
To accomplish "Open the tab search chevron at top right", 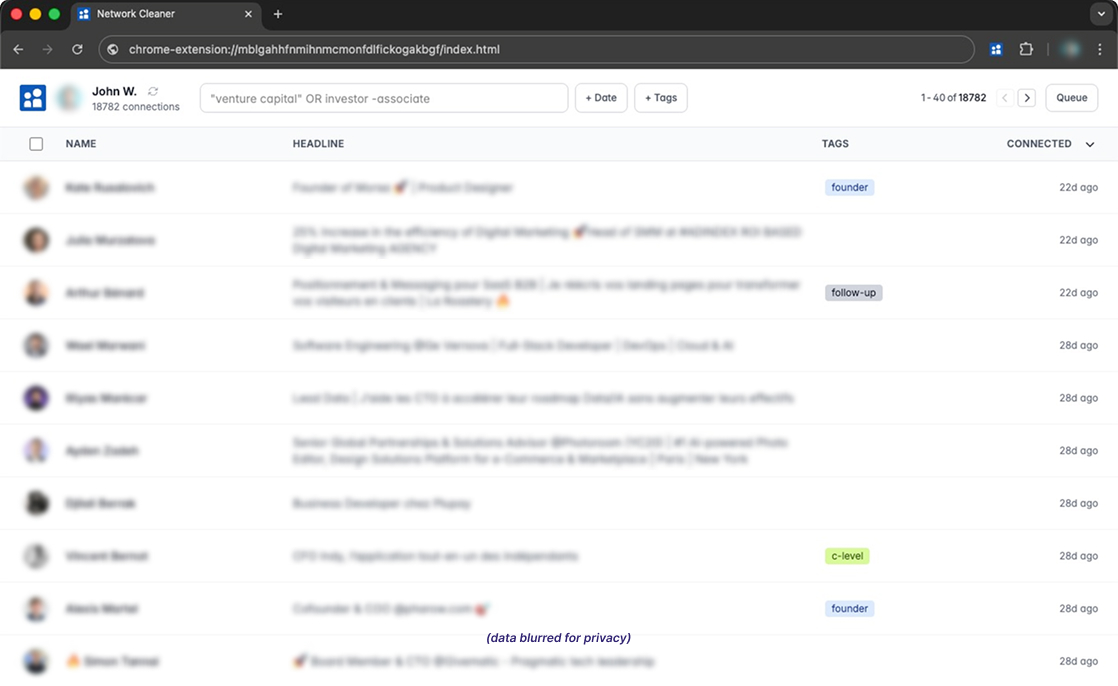I will (1101, 14).
